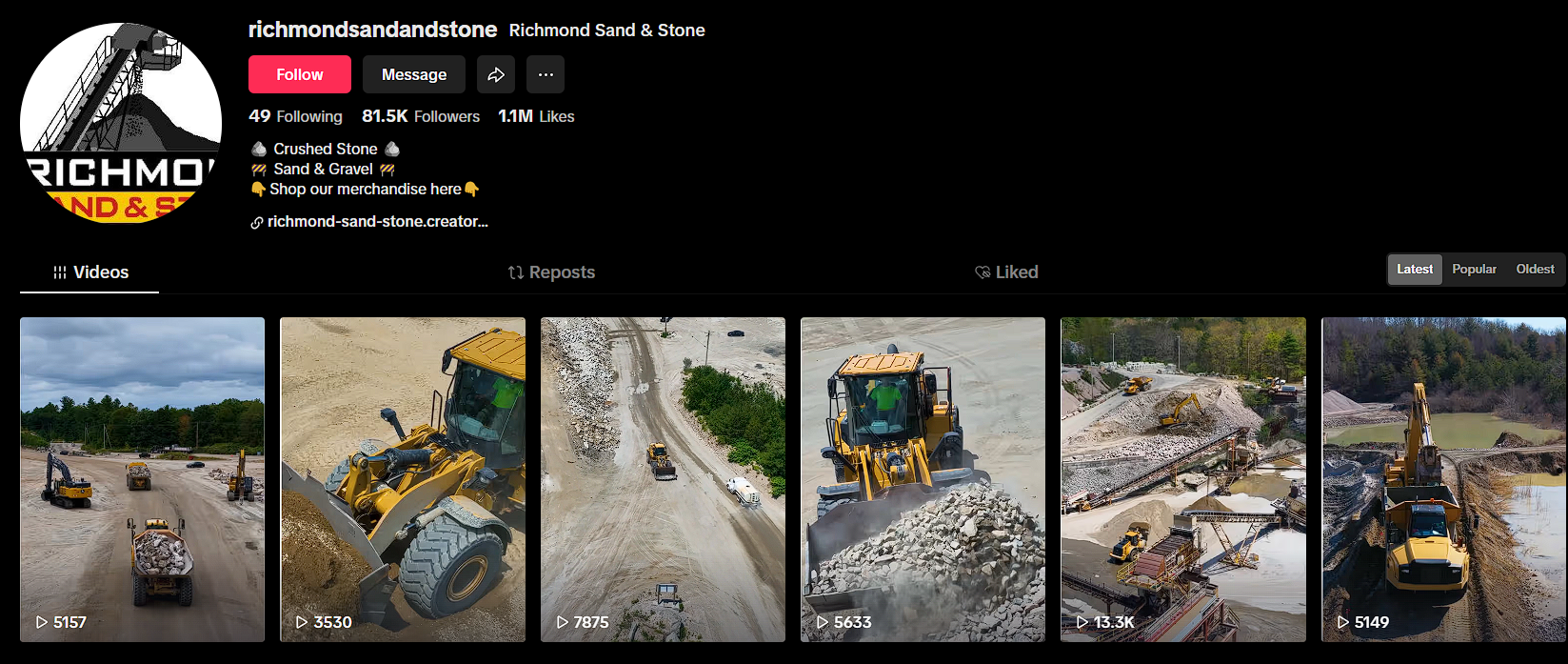Click the Follow button
The width and height of the screenshot is (1568, 664).
coord(299,73)
